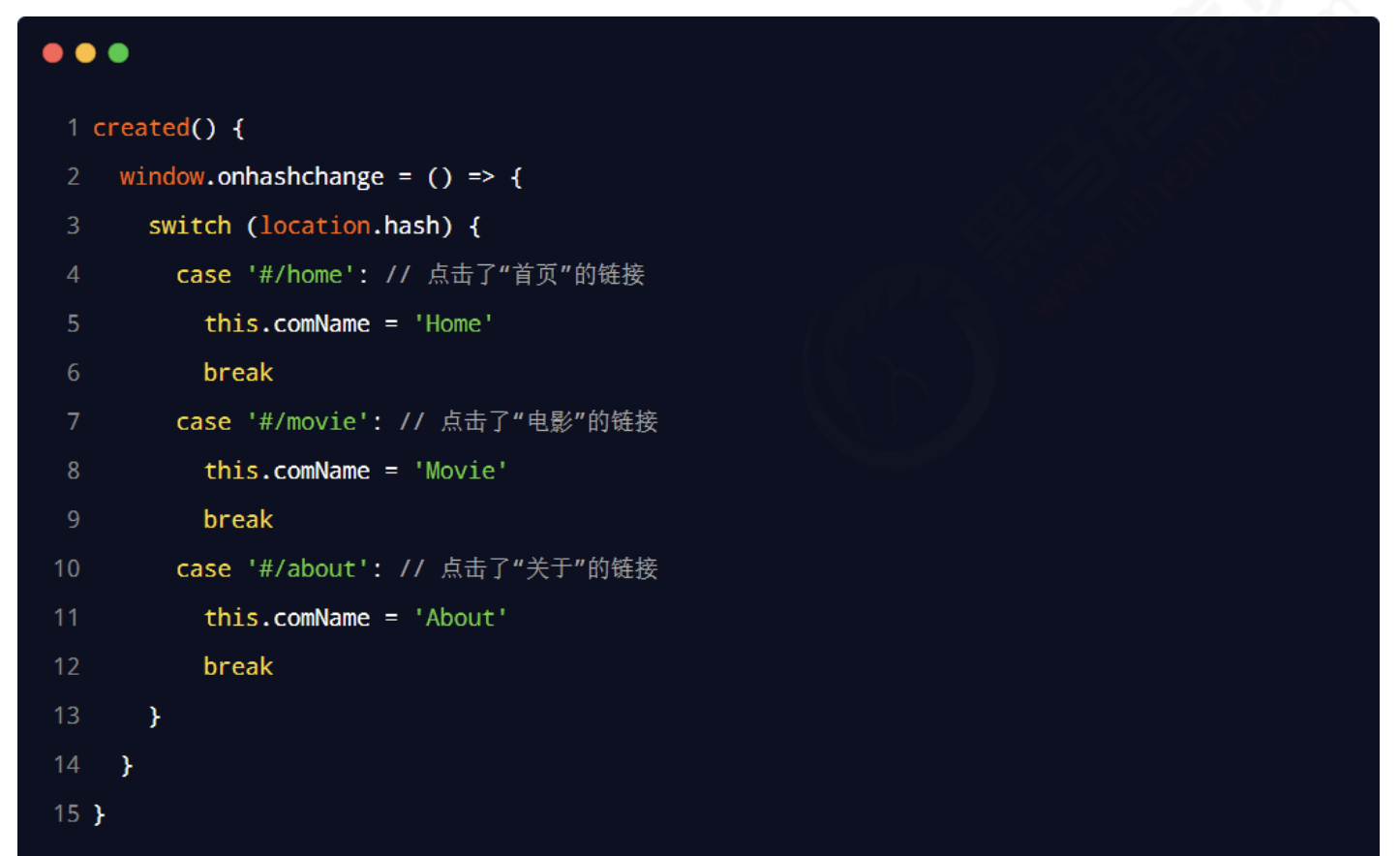Click the '#/home' case string
Viewport: 1400px width, 856px height.
[301, 275]
